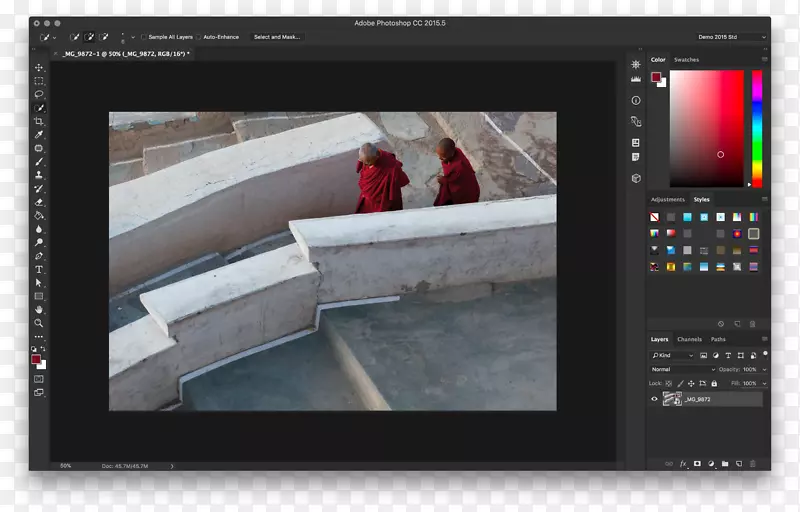Hide the _MG_9872 layer with the eye icon

click(x=655, y=399)
